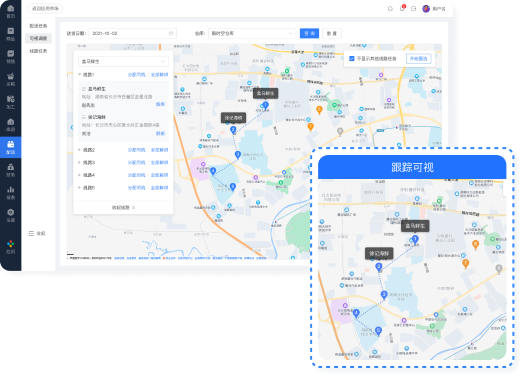523x376 pixels.
Task: Open the customer dropdown above the route list
Action: (x=123, y=61)
